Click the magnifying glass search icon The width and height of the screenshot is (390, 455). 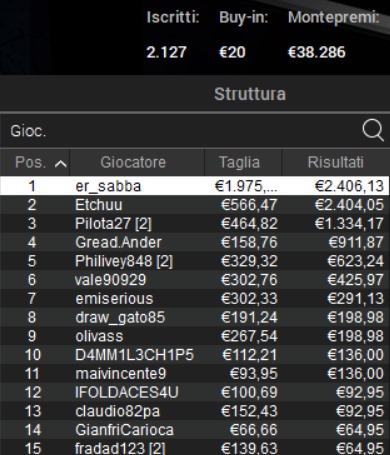point(373,130)
